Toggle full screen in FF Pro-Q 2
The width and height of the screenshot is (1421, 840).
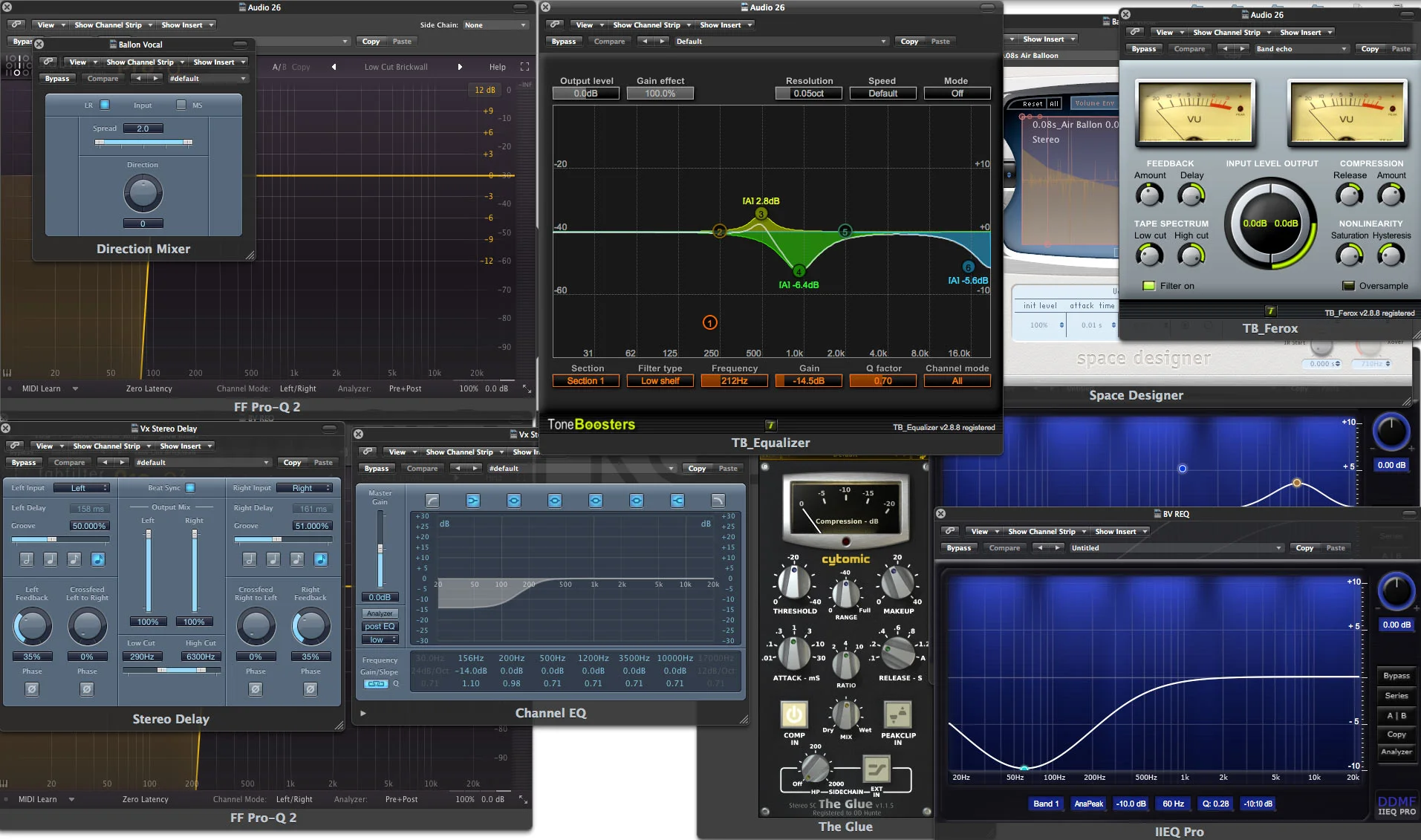point(524,67)
